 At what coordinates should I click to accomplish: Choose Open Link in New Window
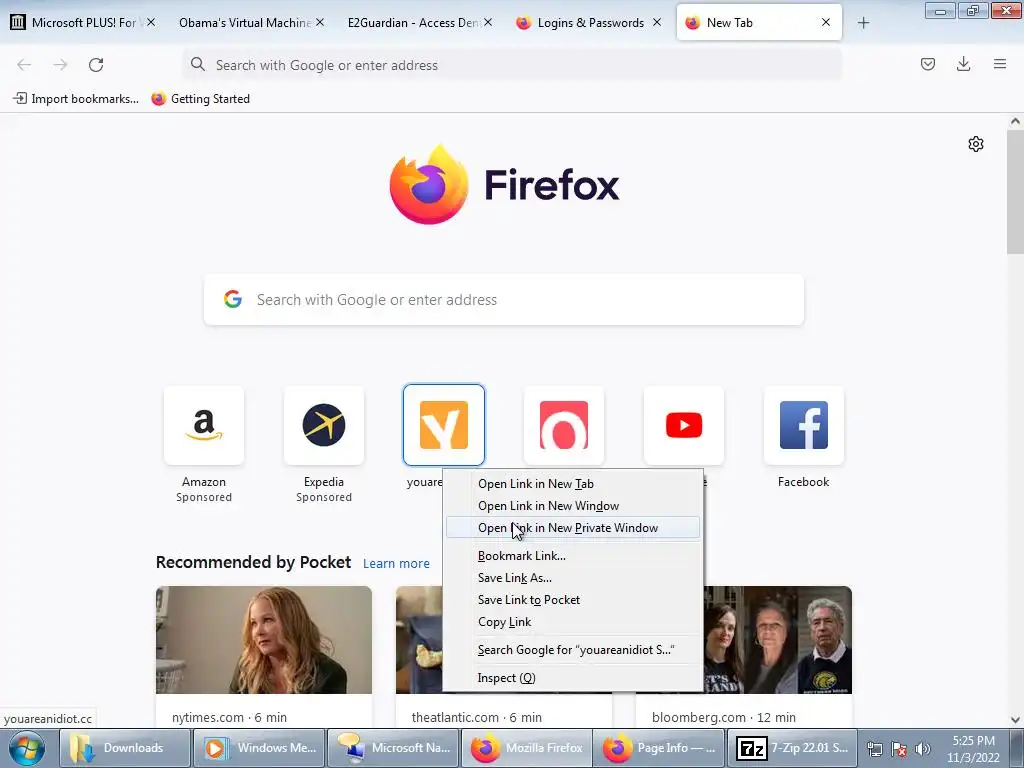[573, 506]
